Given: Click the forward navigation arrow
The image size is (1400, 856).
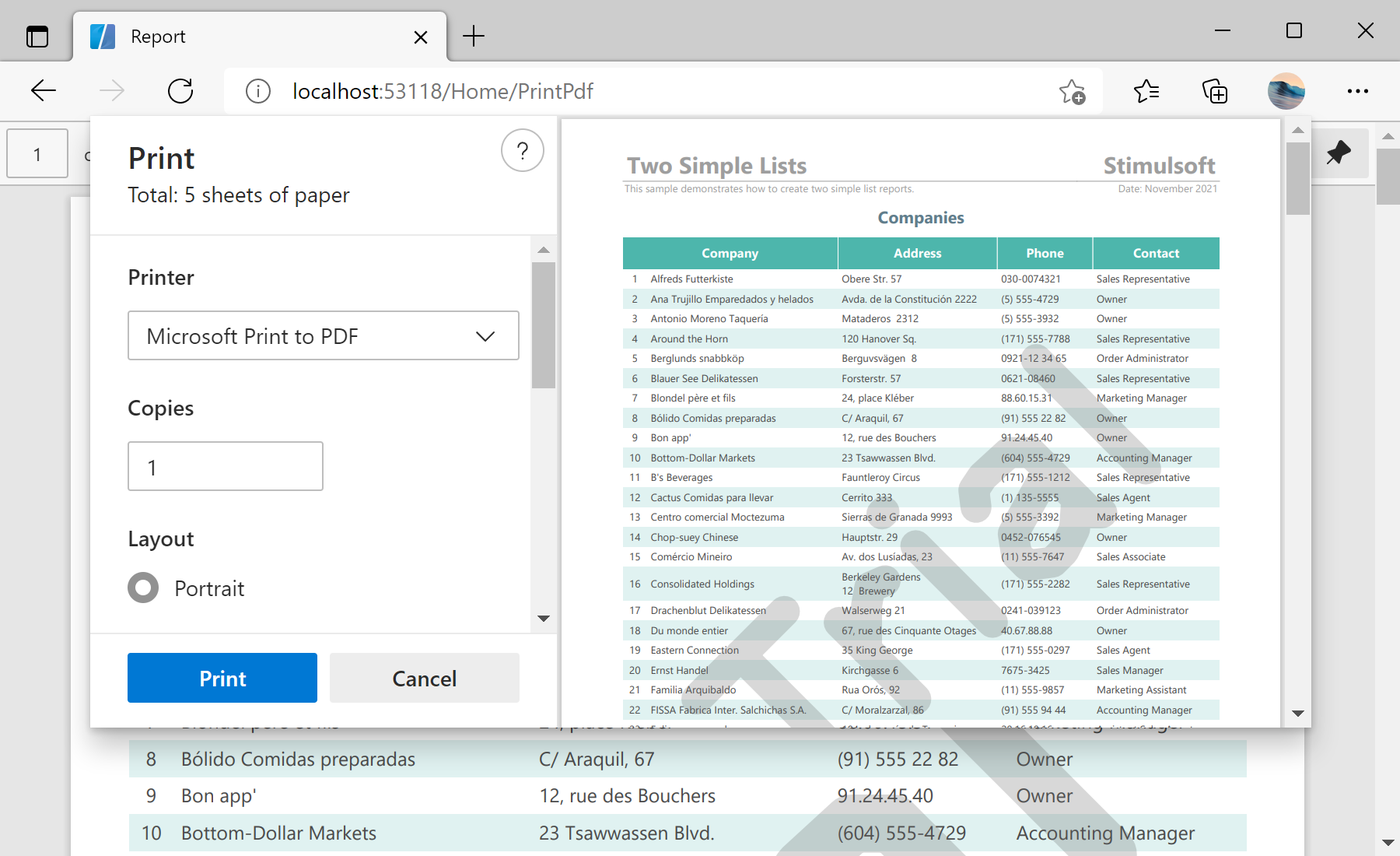Looking at the screenshot, I should click(x=112, y=91).
